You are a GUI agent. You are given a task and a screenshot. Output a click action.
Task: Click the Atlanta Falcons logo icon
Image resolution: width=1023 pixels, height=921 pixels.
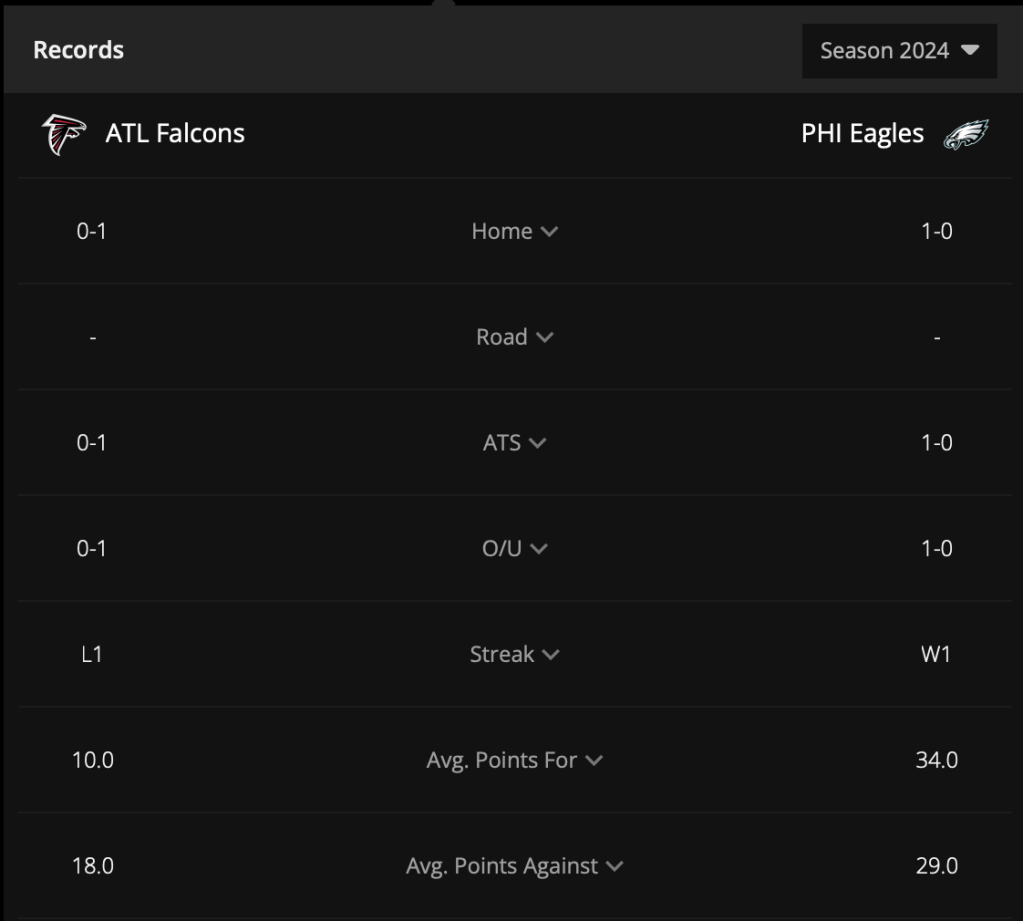(63, 134)
